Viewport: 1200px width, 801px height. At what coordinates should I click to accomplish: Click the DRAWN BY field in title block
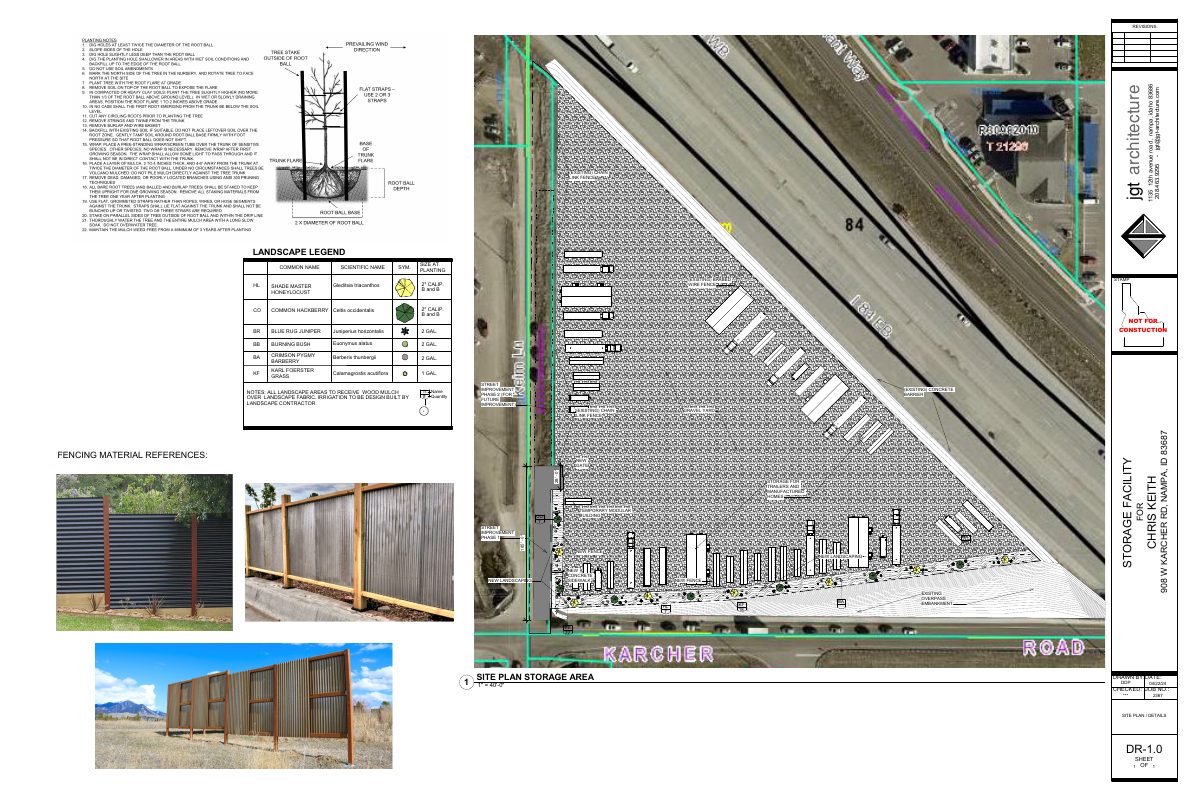tap(1129, 679)
